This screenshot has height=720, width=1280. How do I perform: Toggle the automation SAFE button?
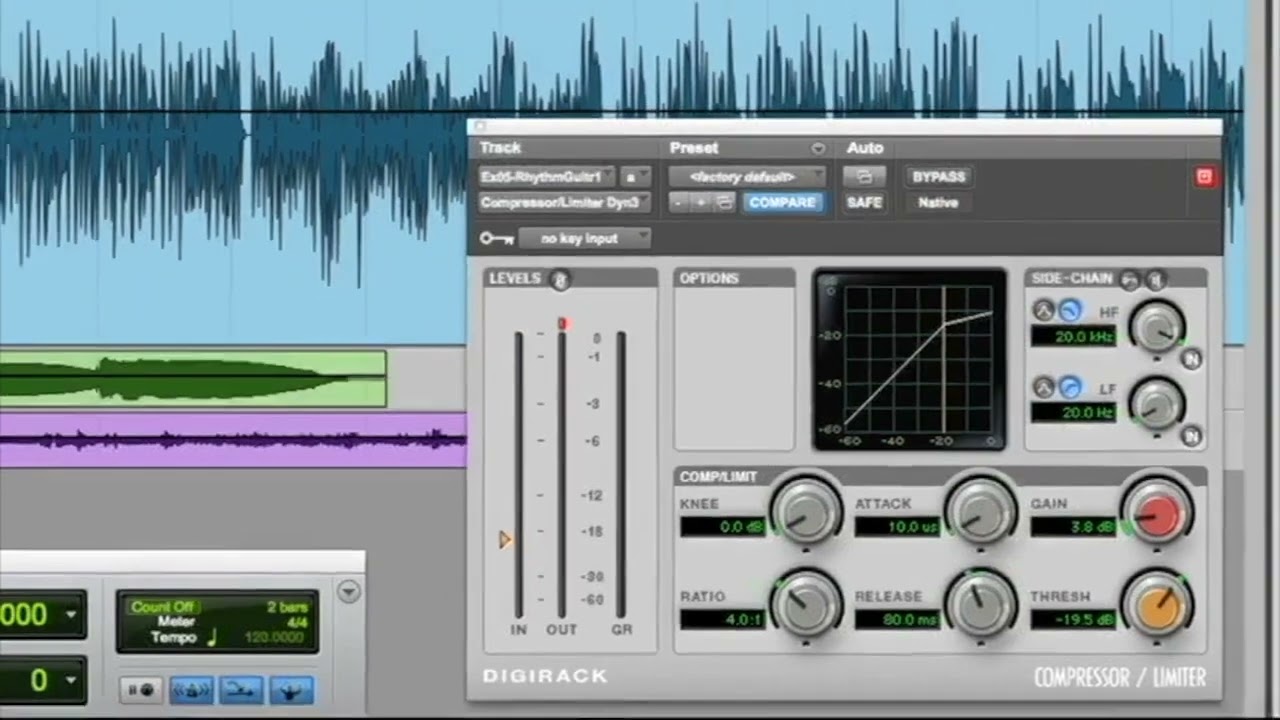click(864, 203)
